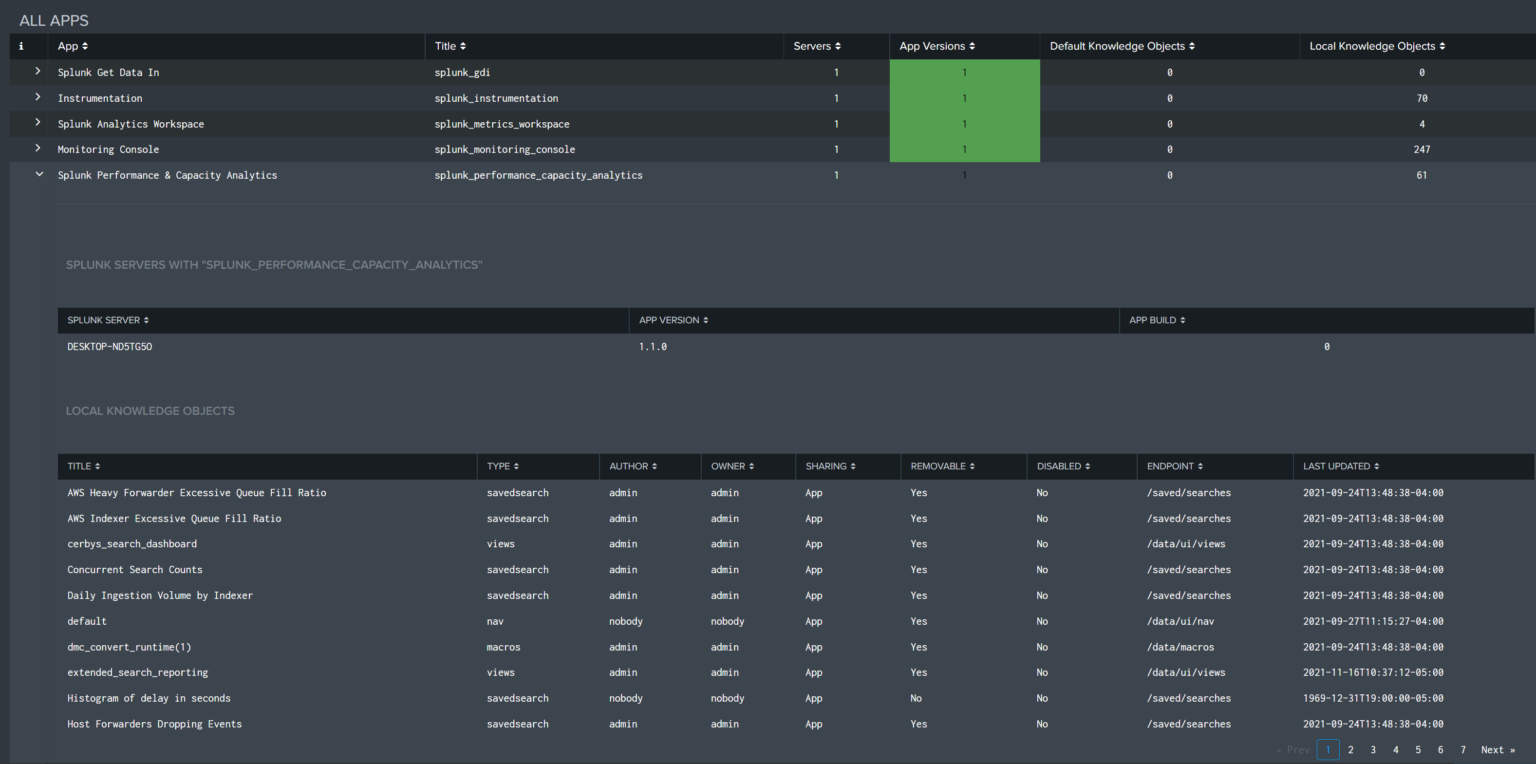The image size is (1536, 764).
Task: Sort by Default Knowledge Objects column
Action: pyautogui.click(x=1122, y=46)
